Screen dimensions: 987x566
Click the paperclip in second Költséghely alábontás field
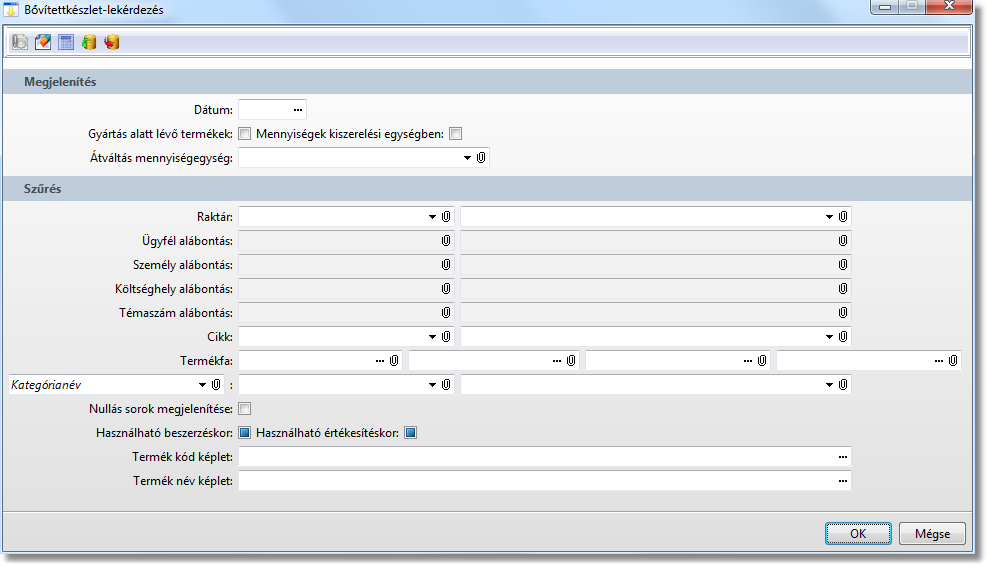pos(843,288)
